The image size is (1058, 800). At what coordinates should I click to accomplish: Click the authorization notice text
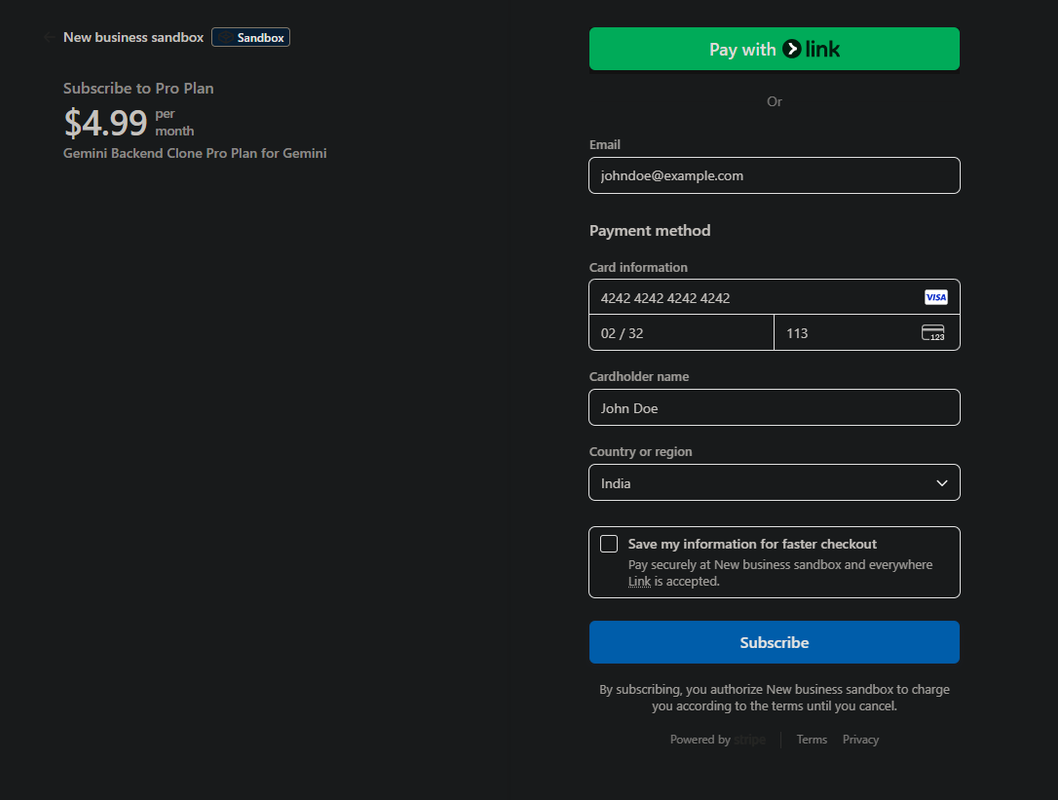774,697
